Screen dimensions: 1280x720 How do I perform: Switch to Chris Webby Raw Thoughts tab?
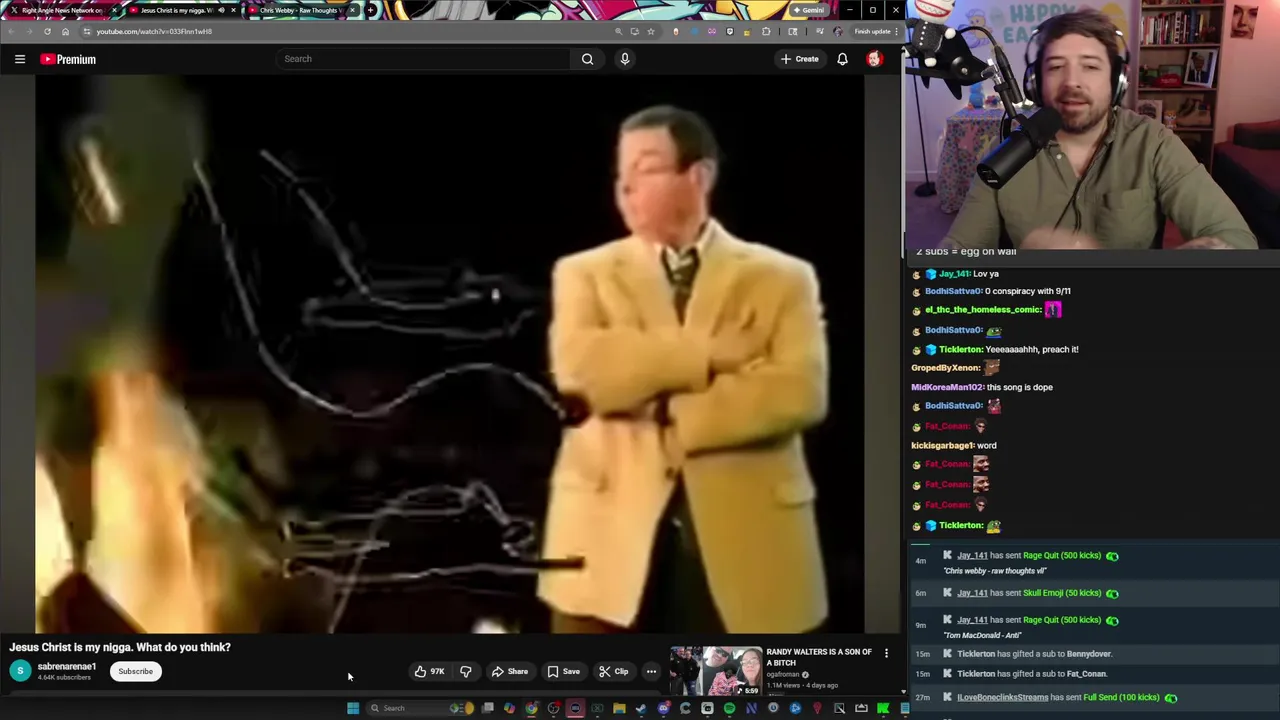pyautogui.click(x=300, y=10)
